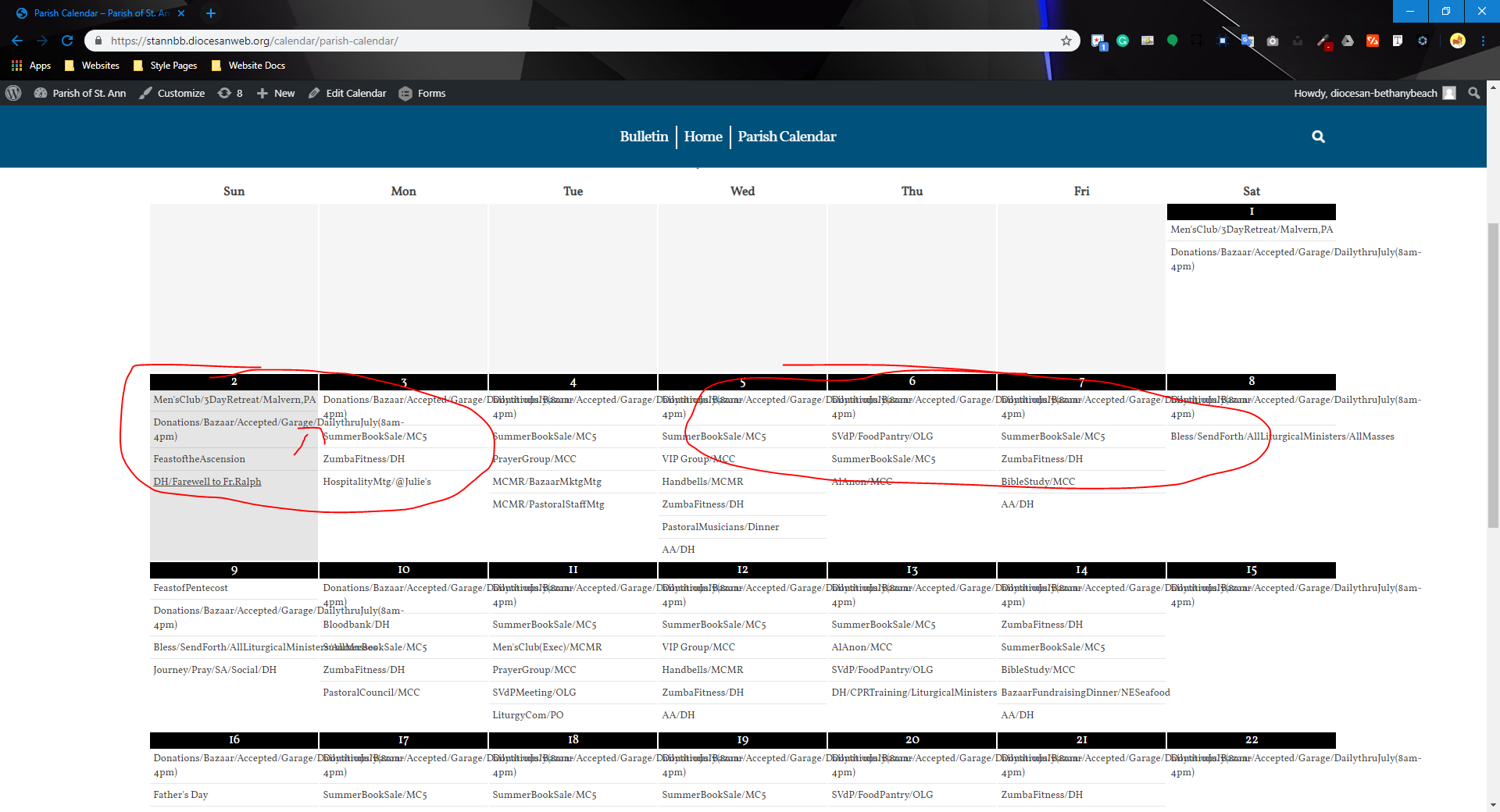Click the page's vertical scrollbar thumb
The height and width of the screenshot is (812, 1500).
[1493, 375]
